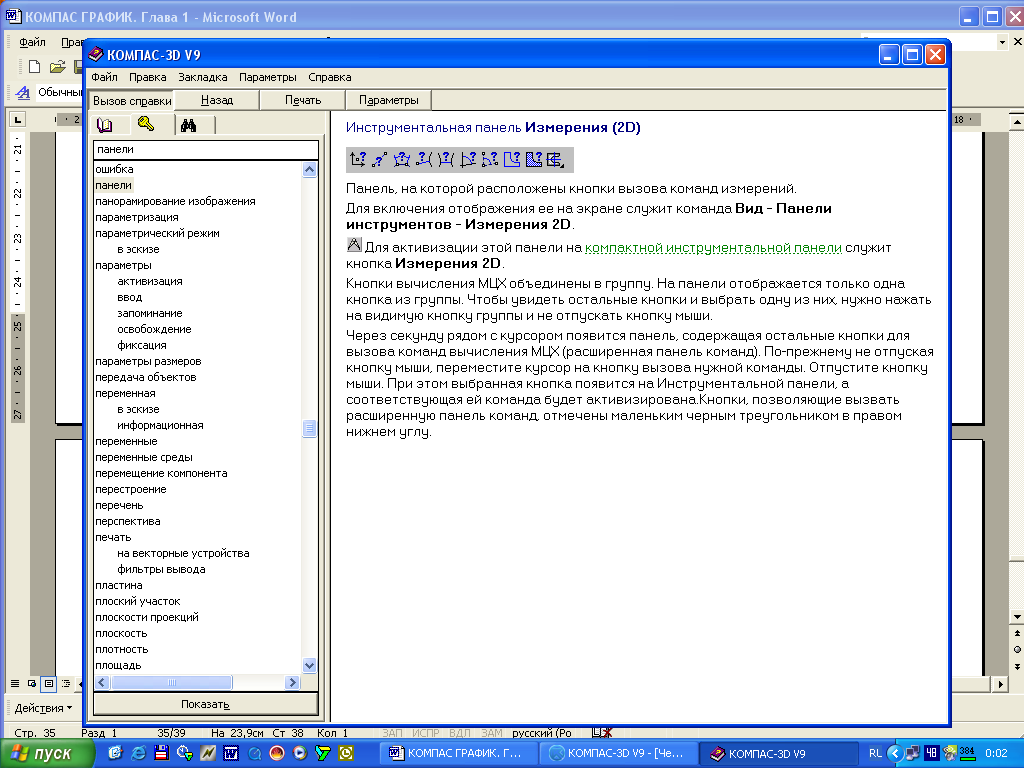Click the Вызов справки button

point(132,101)
